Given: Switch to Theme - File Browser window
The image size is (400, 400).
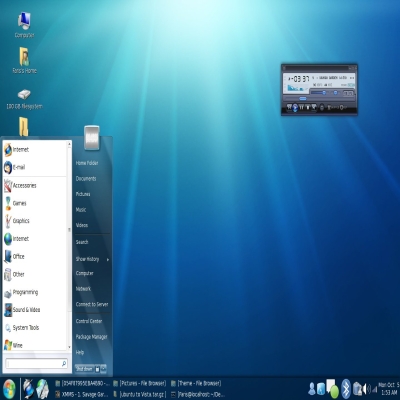Looking at the screenshot, I should [x=196, y=383].
